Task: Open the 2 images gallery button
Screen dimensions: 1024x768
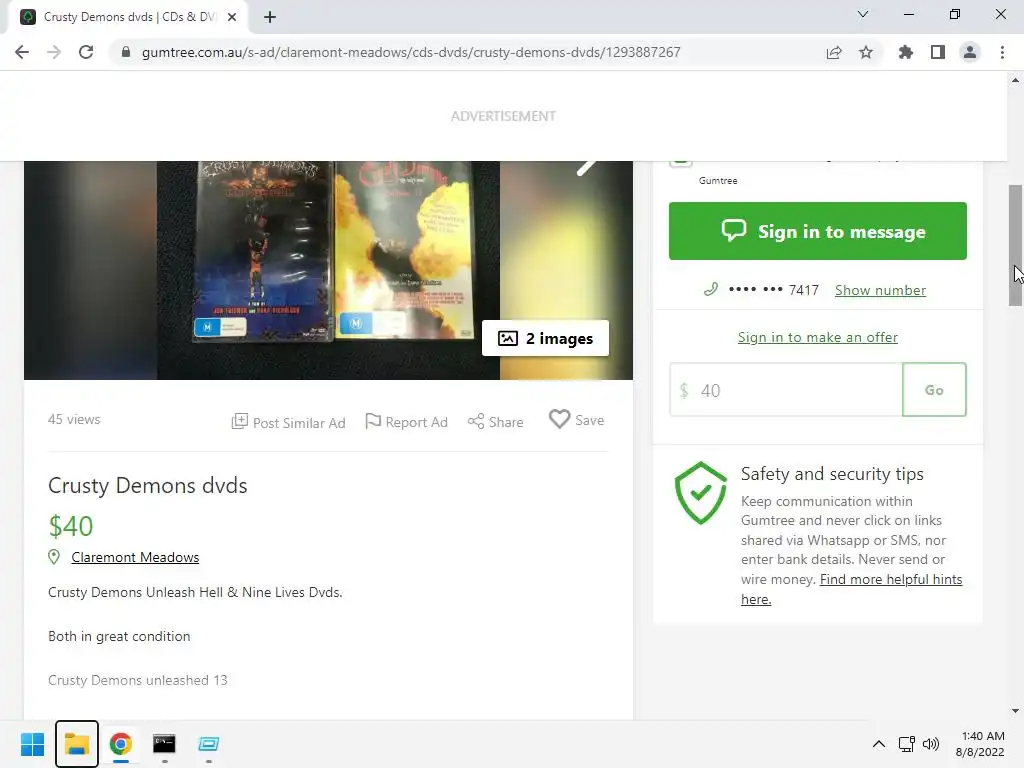Action: [545, 338]
